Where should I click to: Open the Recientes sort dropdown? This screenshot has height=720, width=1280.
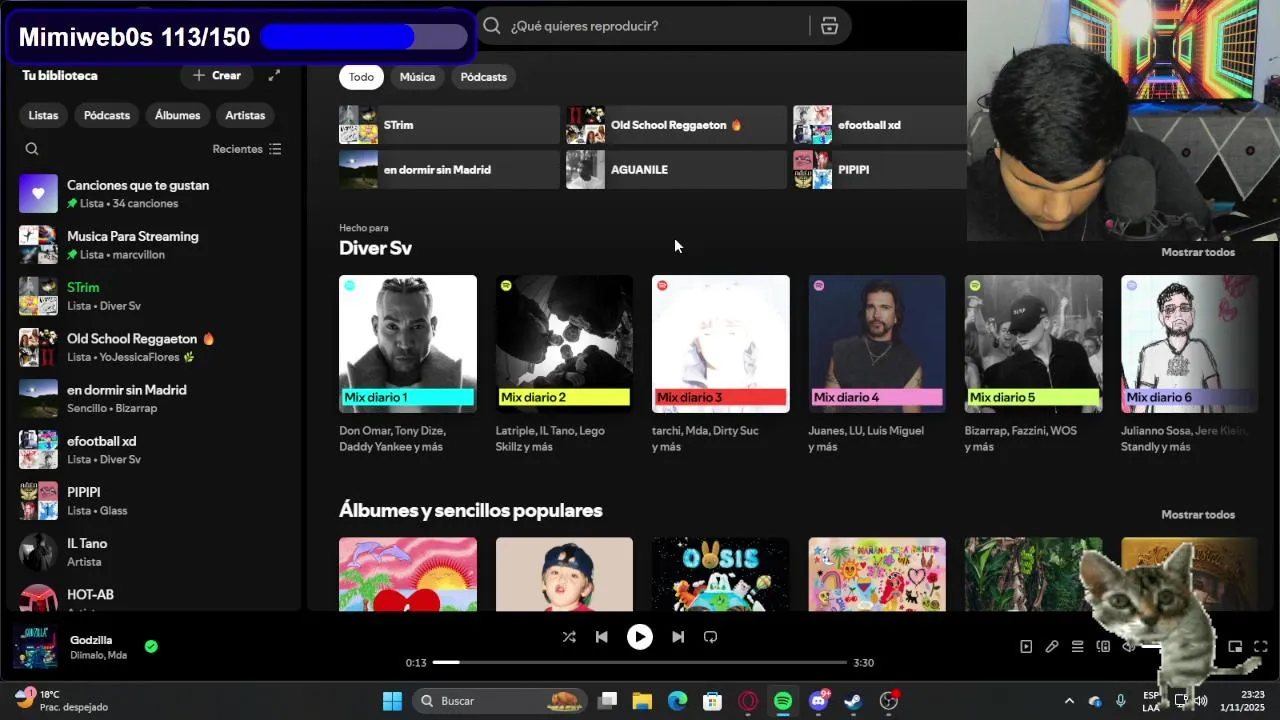coord(247,149)
